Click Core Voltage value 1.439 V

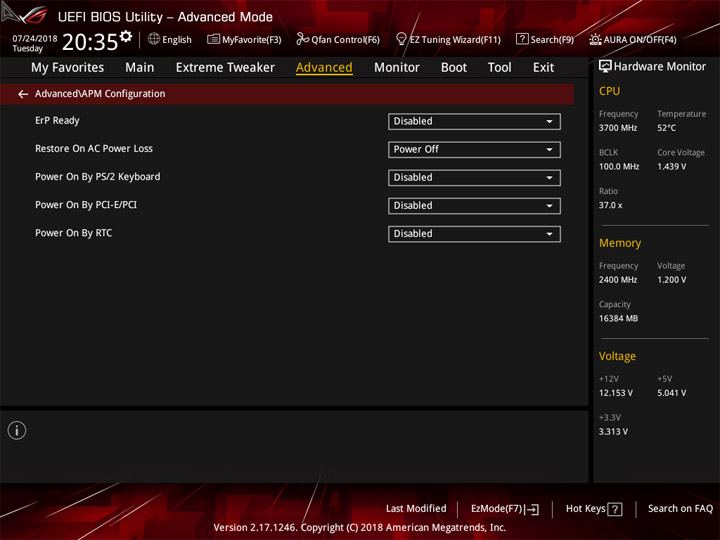671,167
